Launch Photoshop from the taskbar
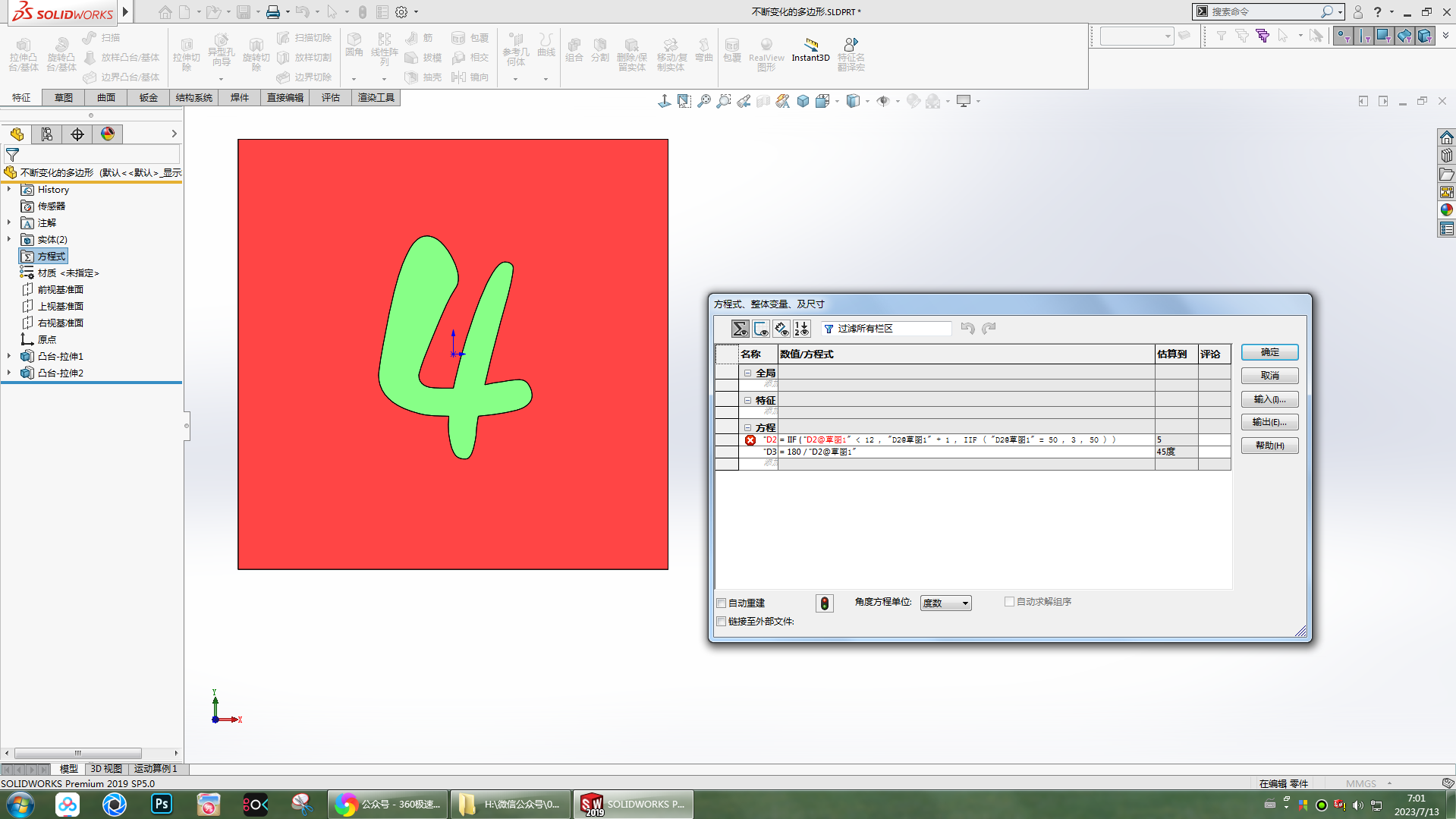 point(162,804)
